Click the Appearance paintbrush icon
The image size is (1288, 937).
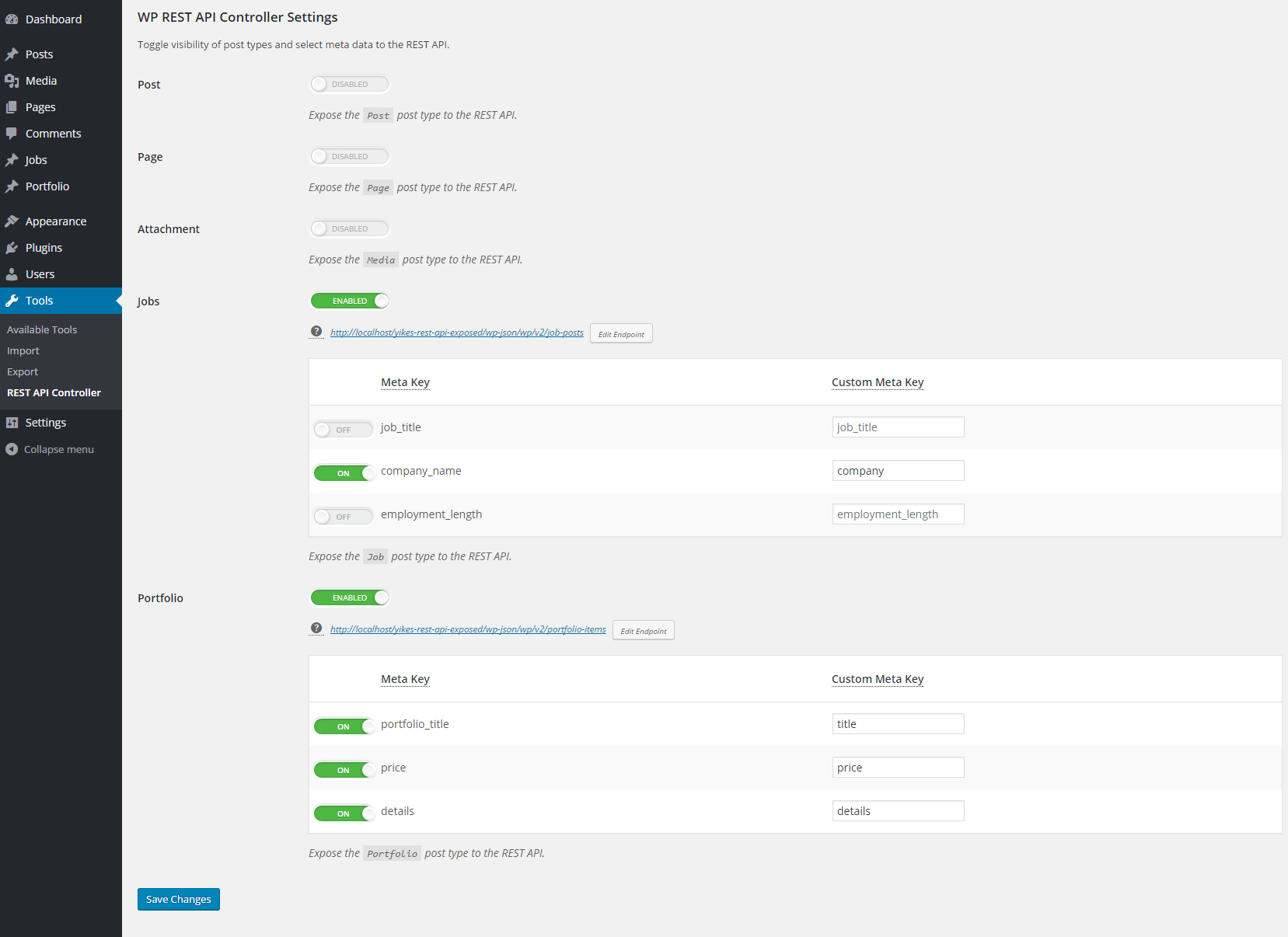12,221
